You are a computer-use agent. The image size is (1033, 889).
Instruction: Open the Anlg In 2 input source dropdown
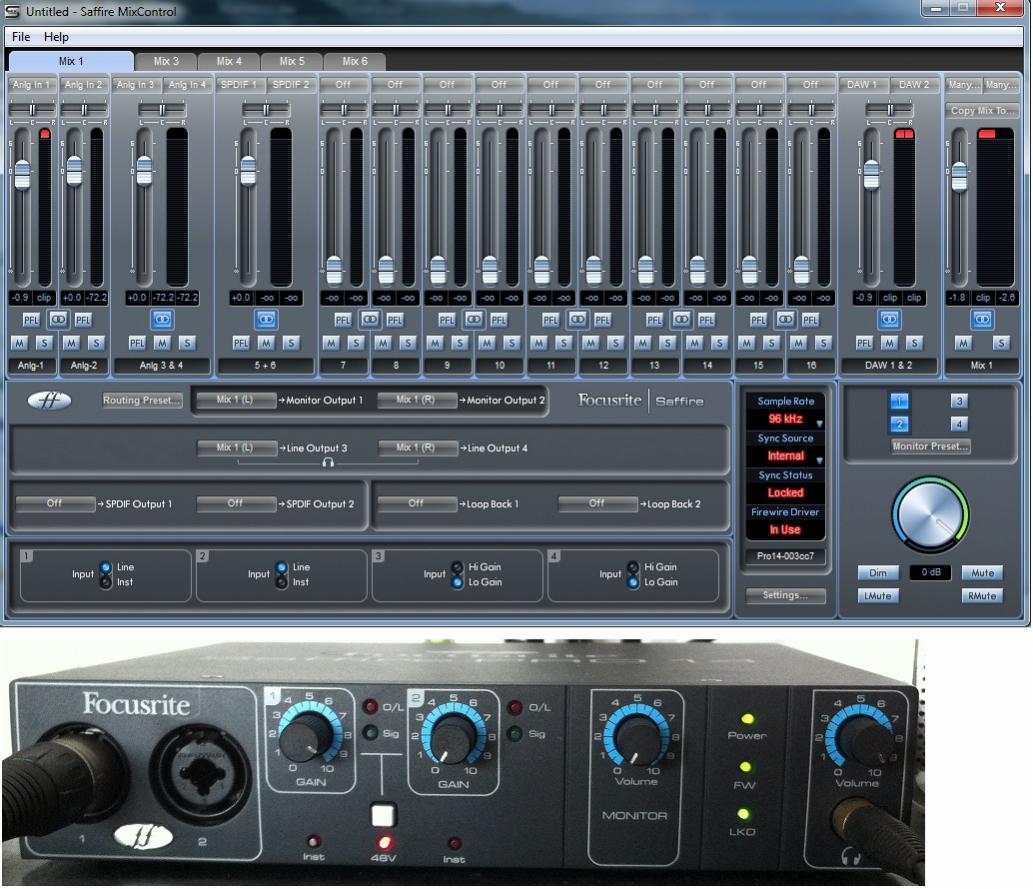(x=84, y=84)
